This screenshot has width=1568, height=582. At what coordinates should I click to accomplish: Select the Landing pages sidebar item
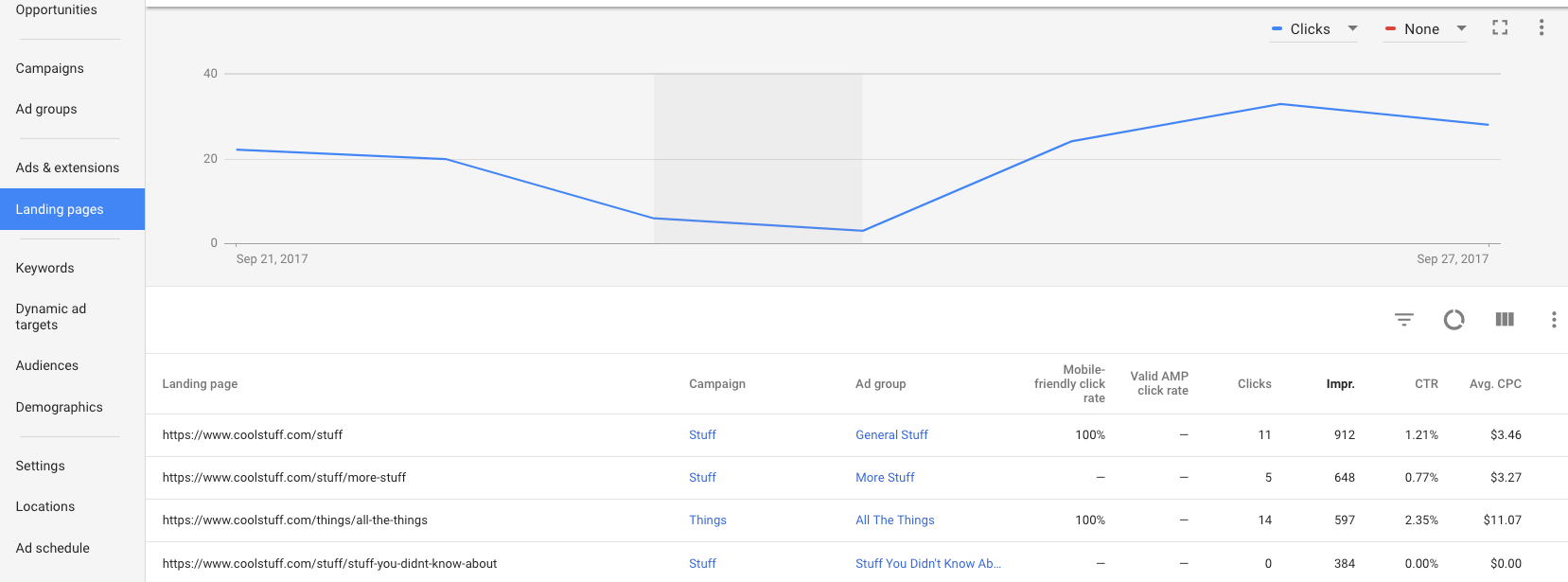(72, 209)
